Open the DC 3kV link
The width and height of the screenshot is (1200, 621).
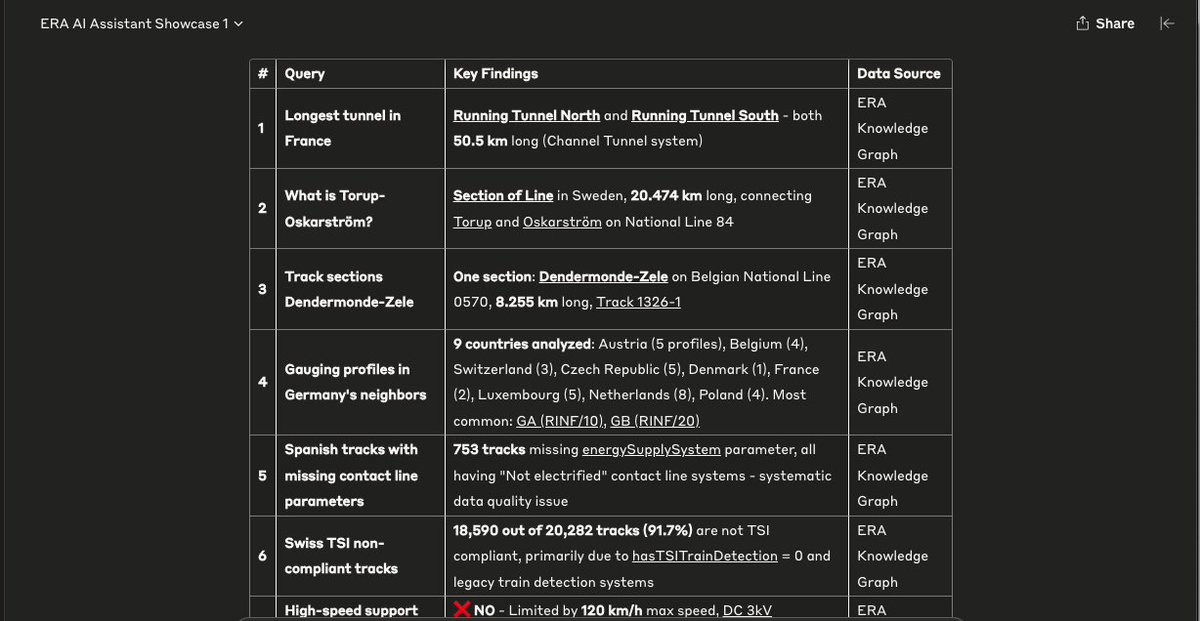747,610
